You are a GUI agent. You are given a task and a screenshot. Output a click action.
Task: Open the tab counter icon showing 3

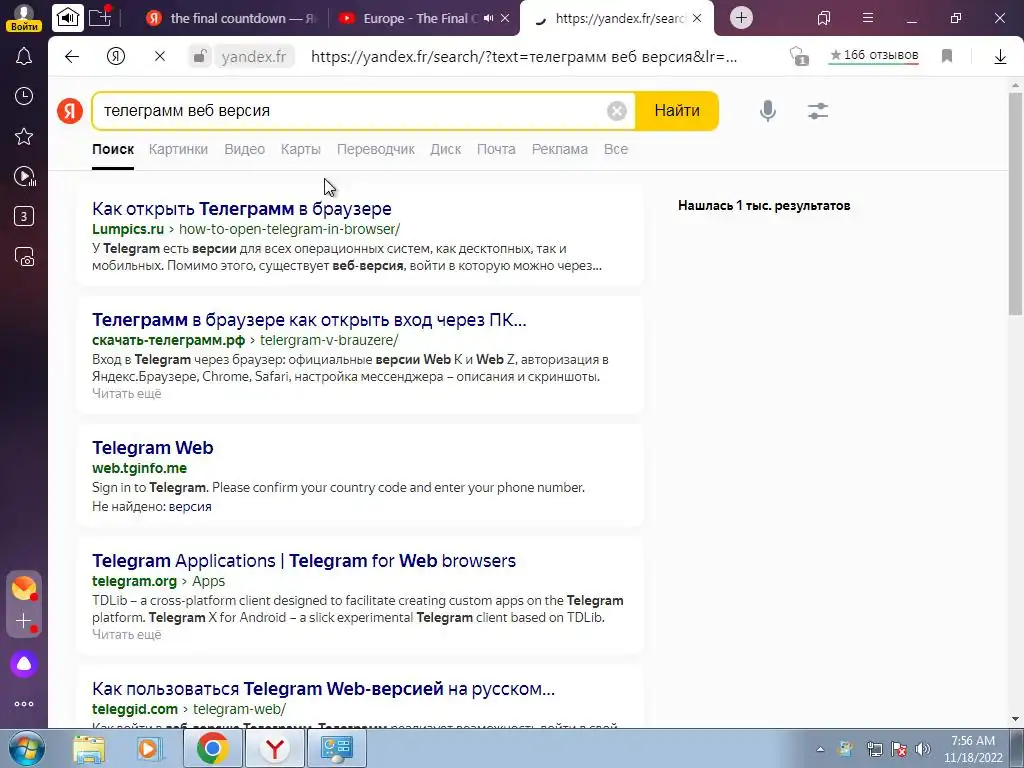tap(24, 216)
